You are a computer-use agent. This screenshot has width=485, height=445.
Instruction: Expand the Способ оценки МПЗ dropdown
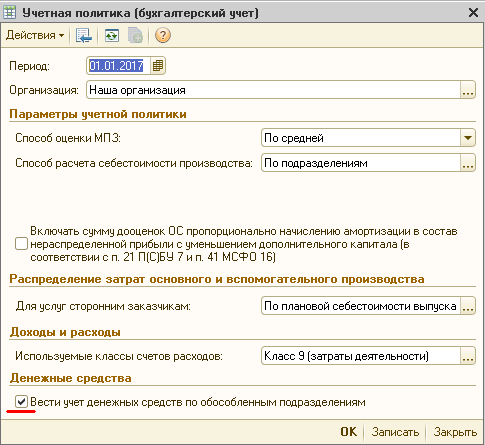pyautogui.click(x=468, y=138)
